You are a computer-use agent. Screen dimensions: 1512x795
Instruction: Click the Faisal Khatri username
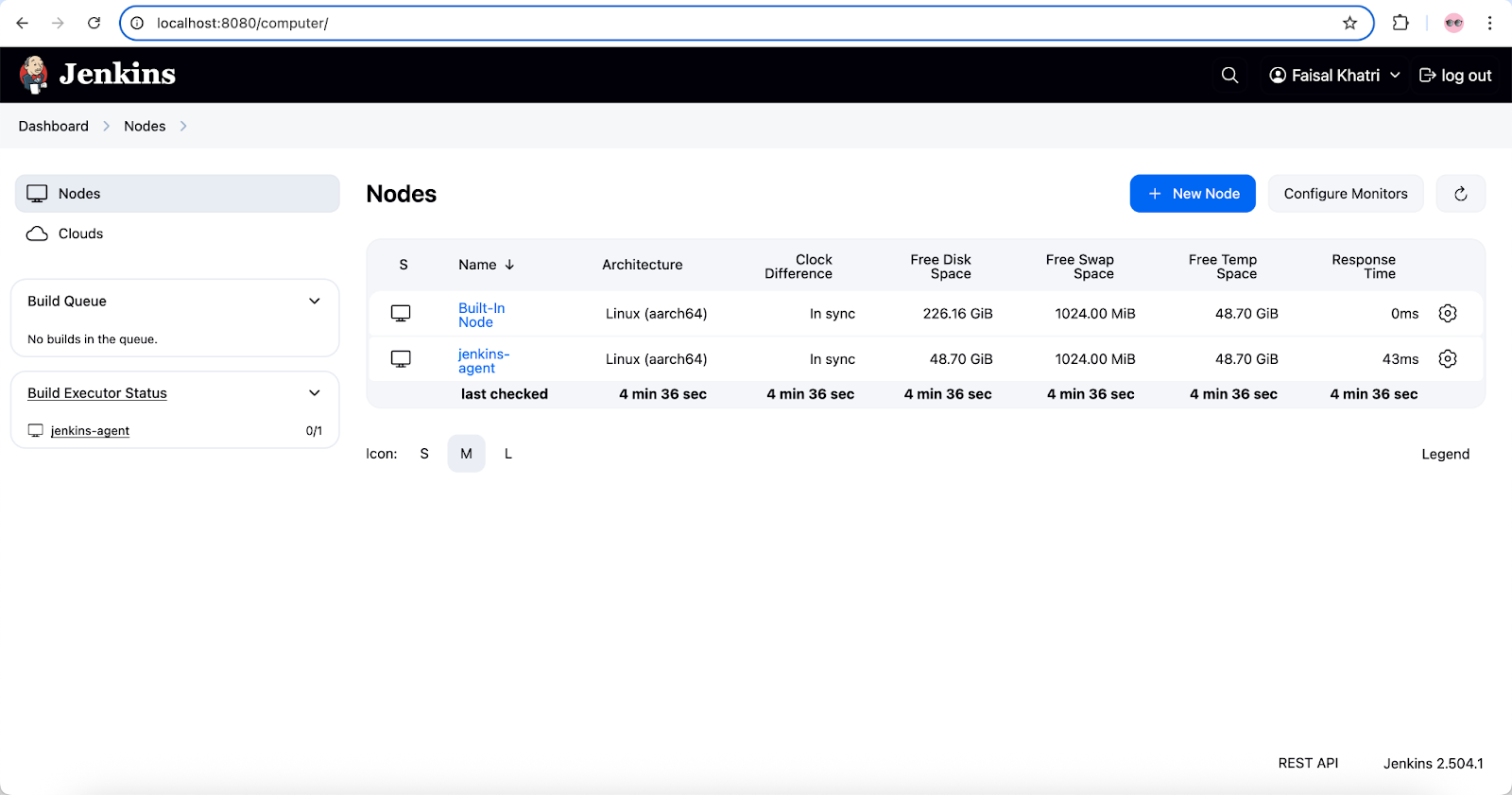1335,75
